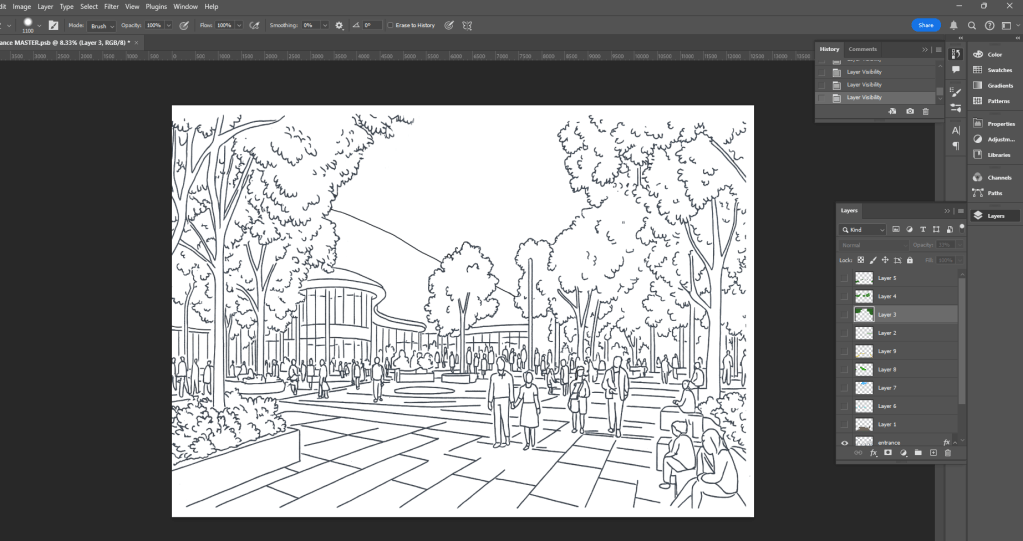Switch to the Comments tab
The image size is (1023, 541).
click(x=862, y=49)
